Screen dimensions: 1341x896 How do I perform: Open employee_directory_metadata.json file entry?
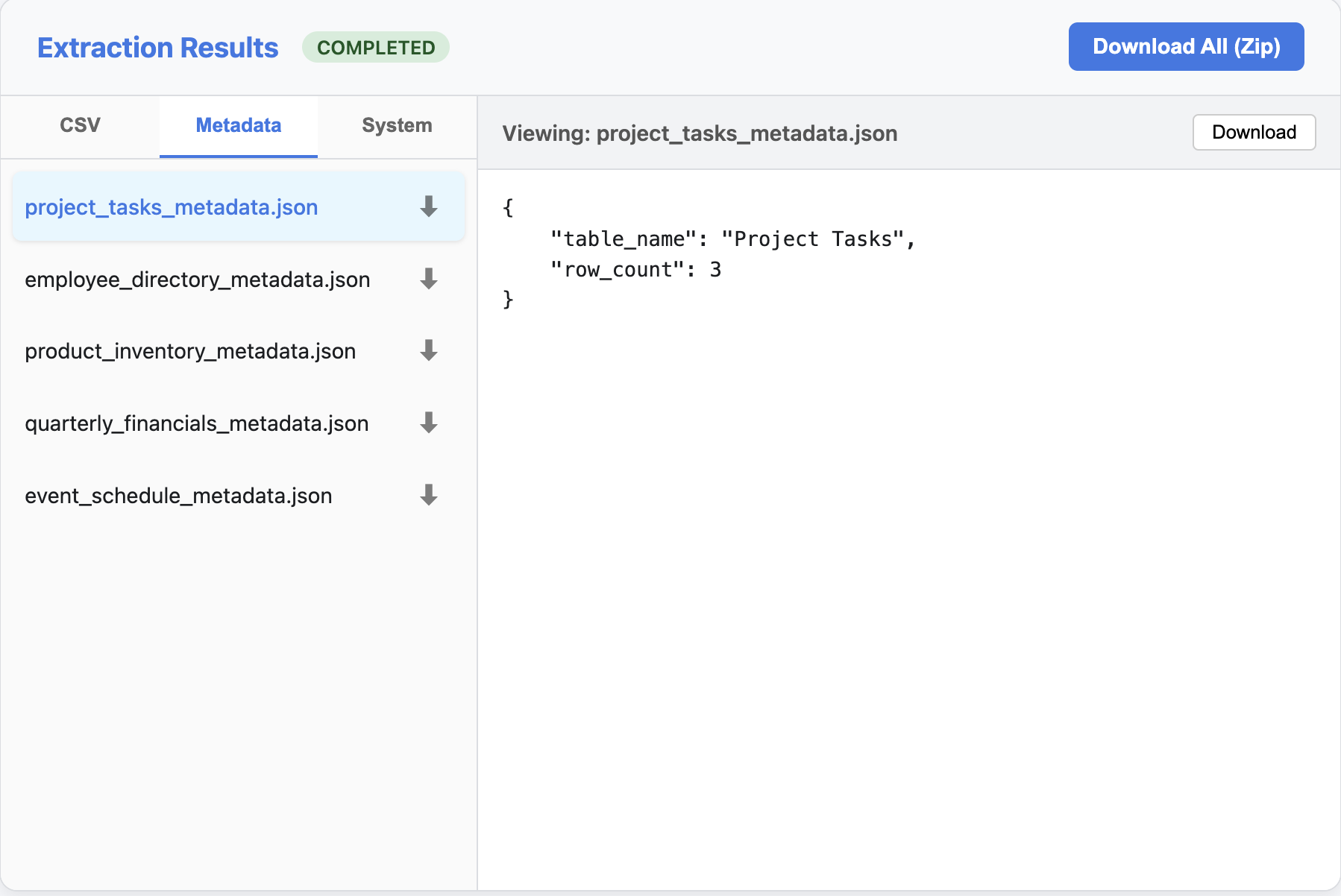click(x=198, y=280)
